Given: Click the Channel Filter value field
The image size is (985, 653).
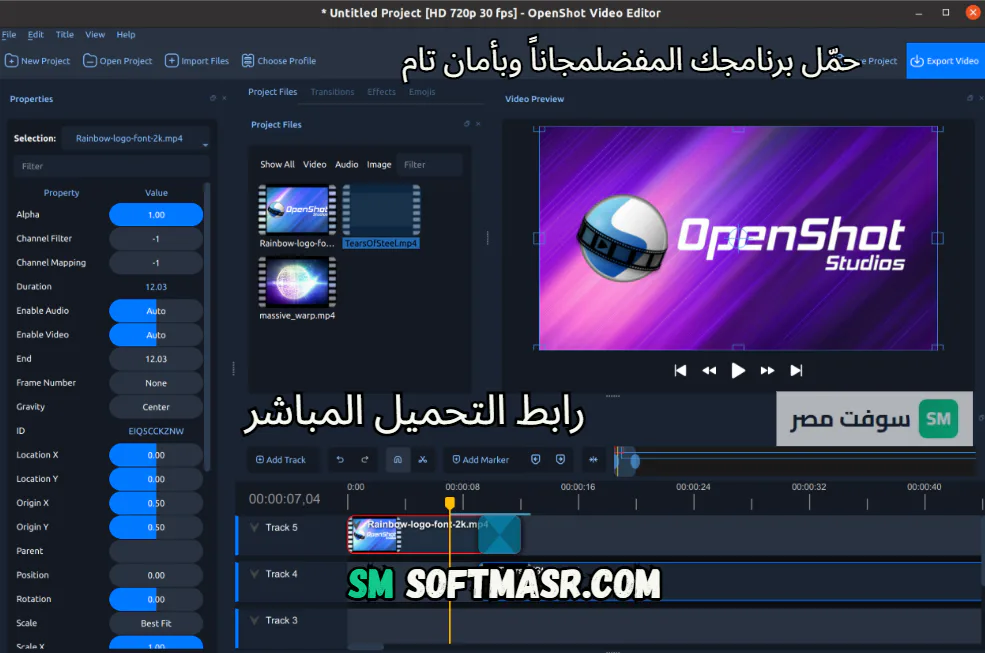Looking at the screenshot, I should tap(156, 239).
